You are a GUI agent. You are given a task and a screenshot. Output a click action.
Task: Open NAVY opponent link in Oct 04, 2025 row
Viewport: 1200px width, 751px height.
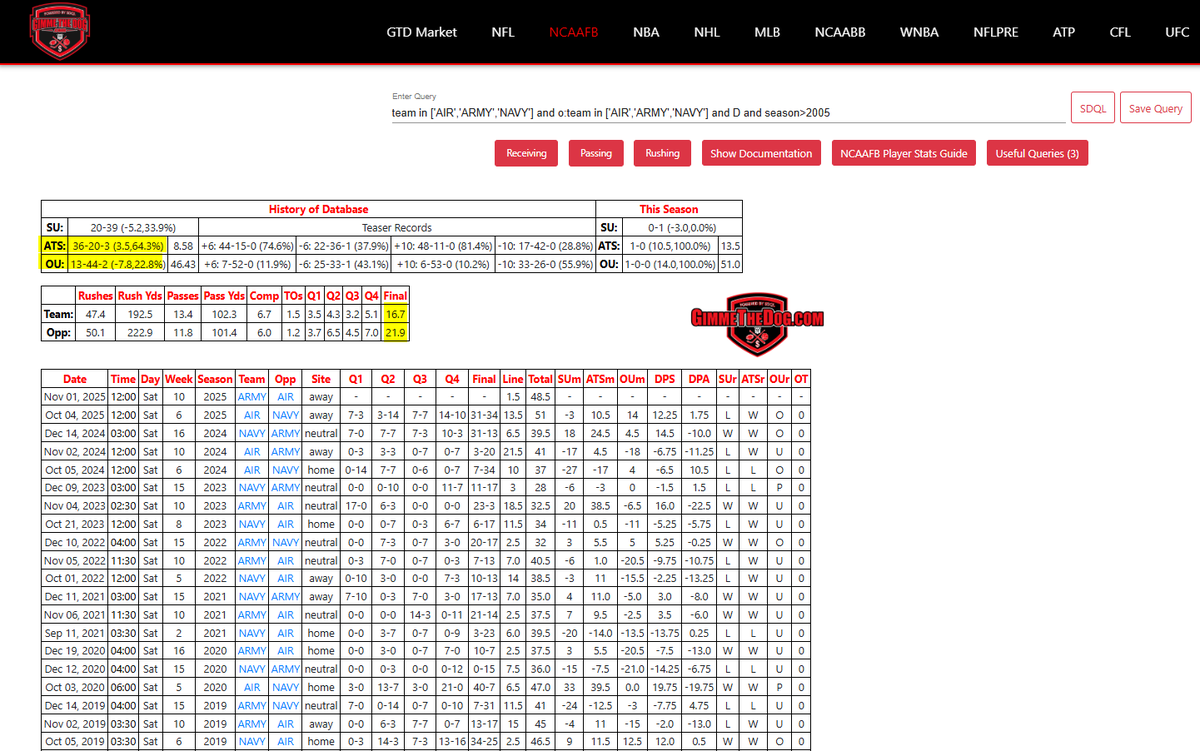[285, 414]
